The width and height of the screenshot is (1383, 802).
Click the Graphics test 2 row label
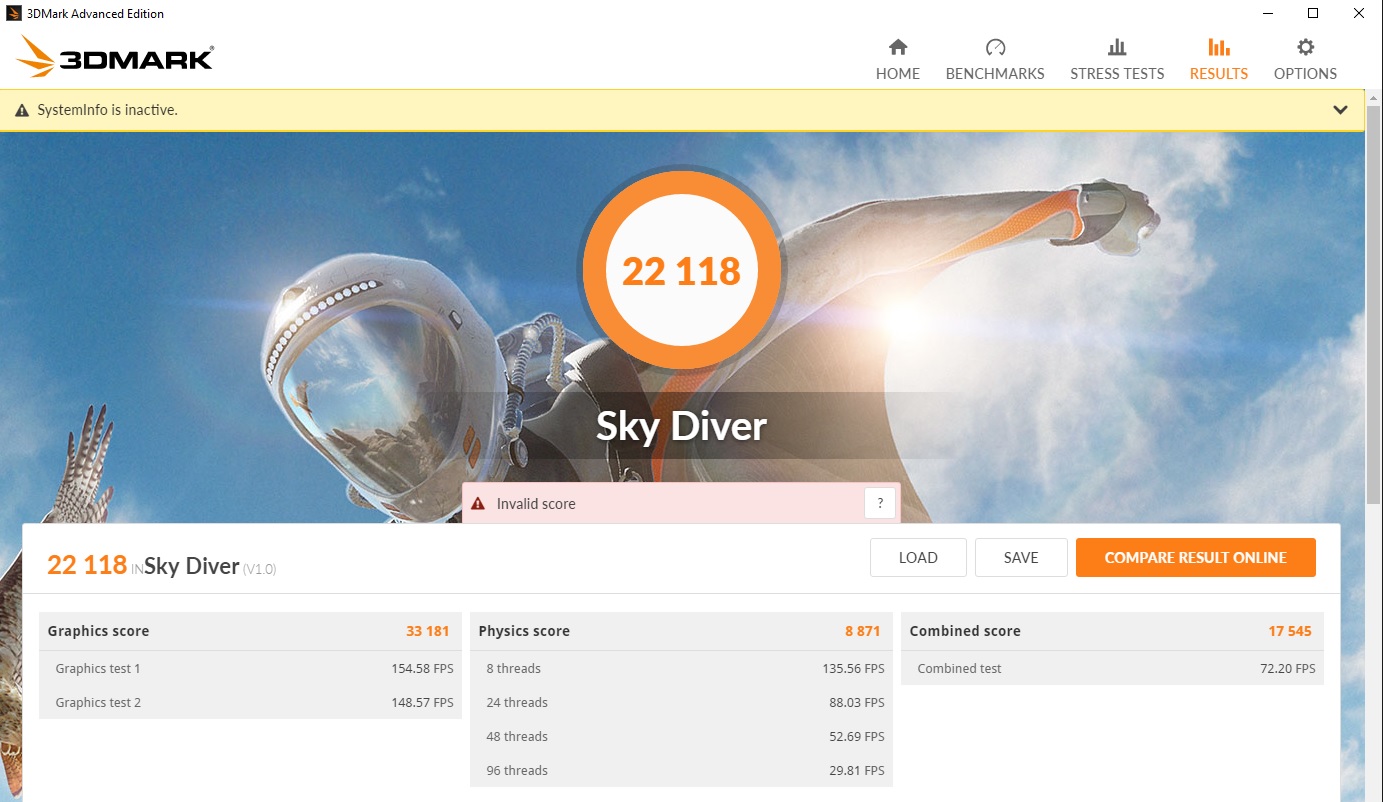pyautogui.click(x=98, y=703)
